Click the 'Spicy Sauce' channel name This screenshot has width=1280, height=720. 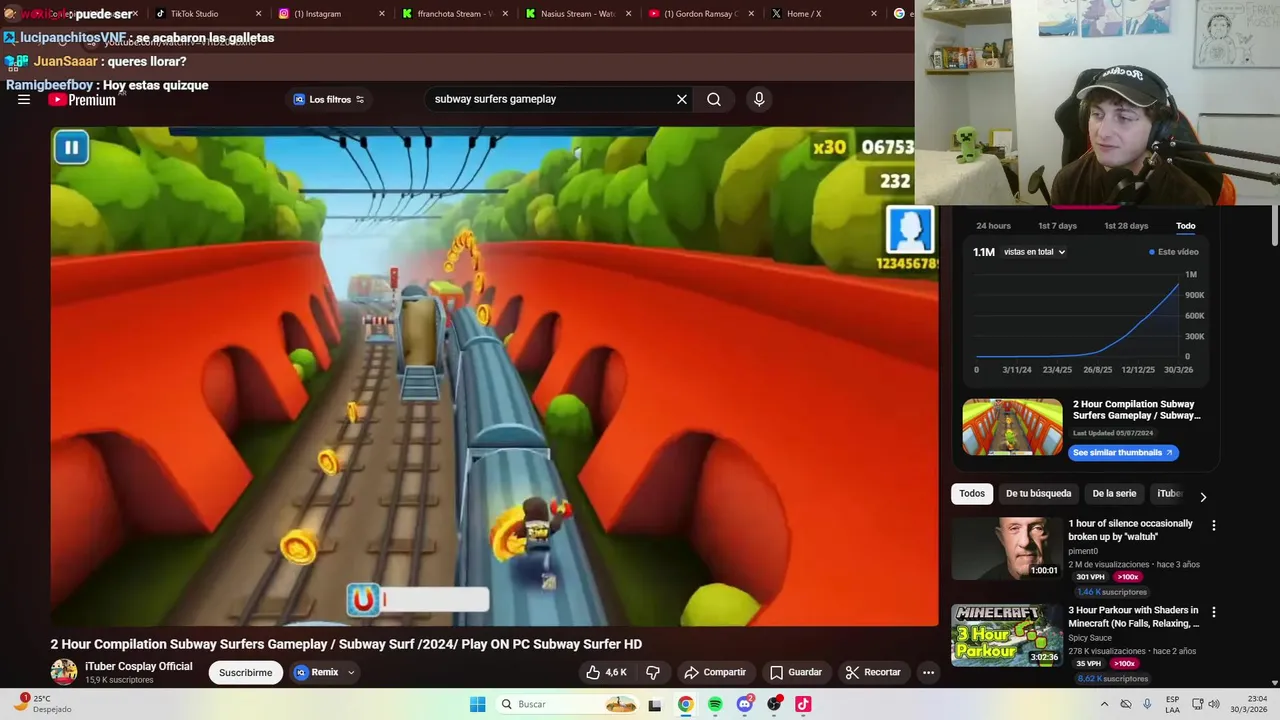1092,638
